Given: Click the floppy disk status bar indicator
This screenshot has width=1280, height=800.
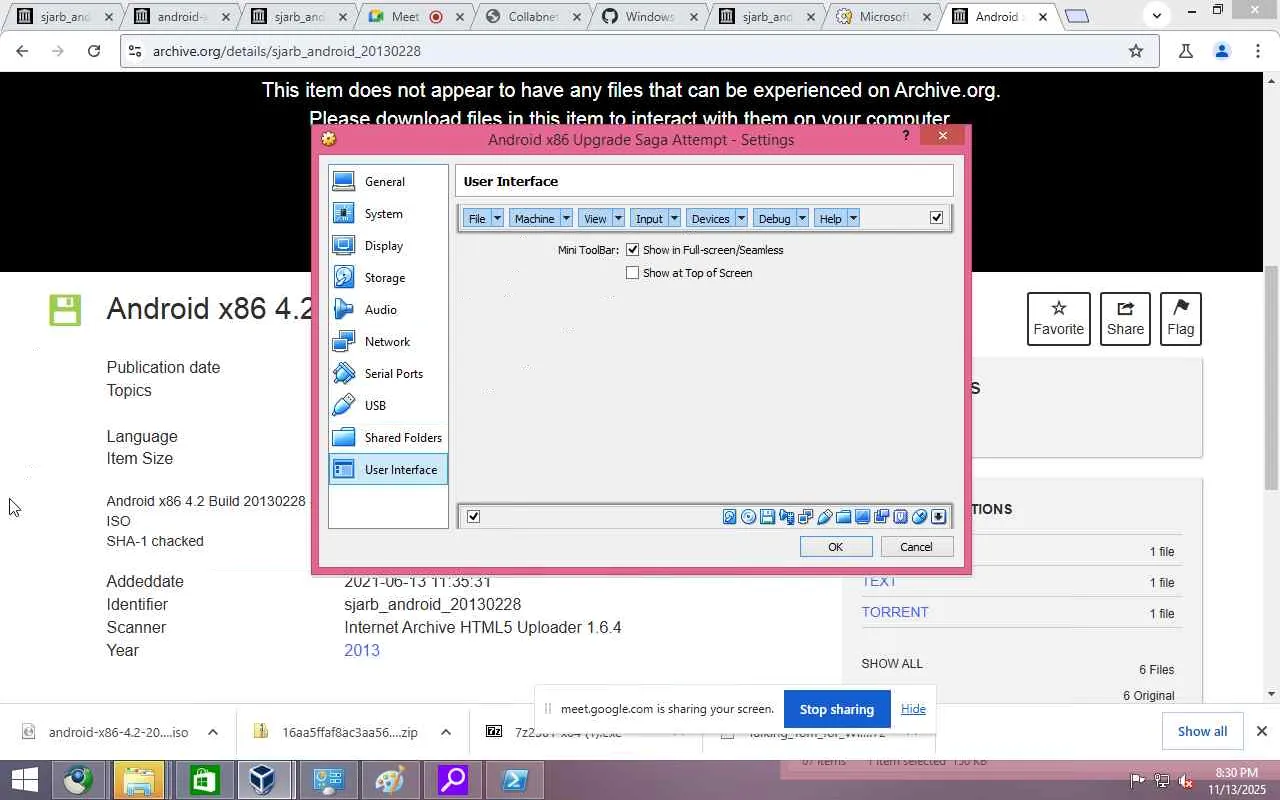Looking at the screenshot, I should point(767,517).
